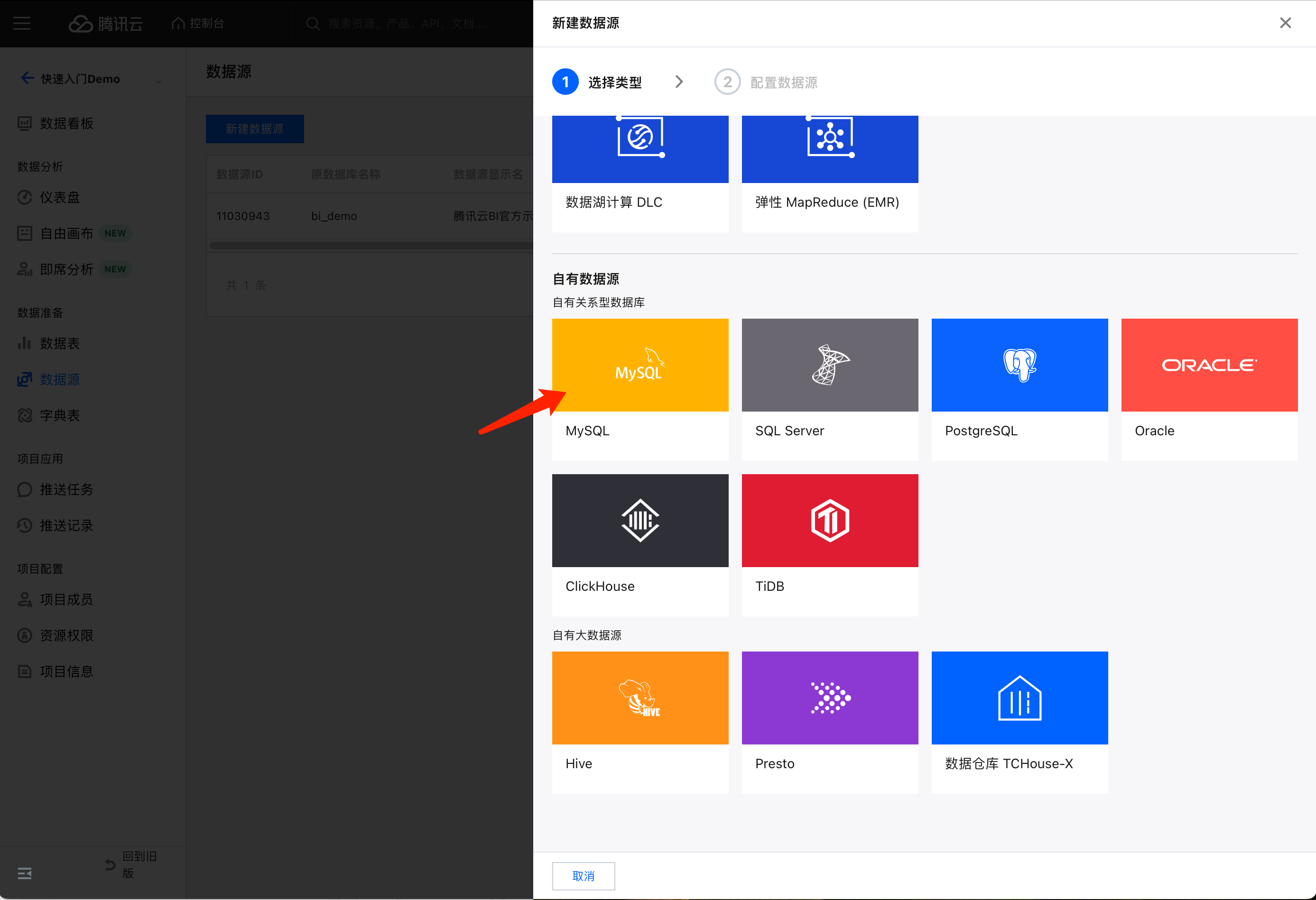Select the Presto data source icon
The image size is (1316, 900).
(830, 698)
